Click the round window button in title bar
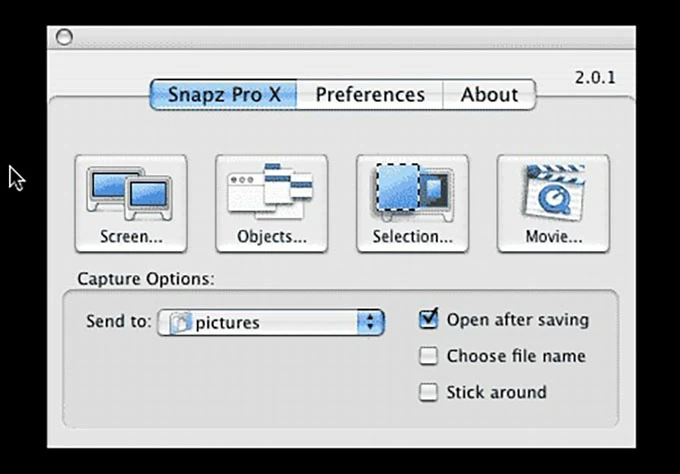The height and width of the screenshot is (474, 680). tap(64, 37)
